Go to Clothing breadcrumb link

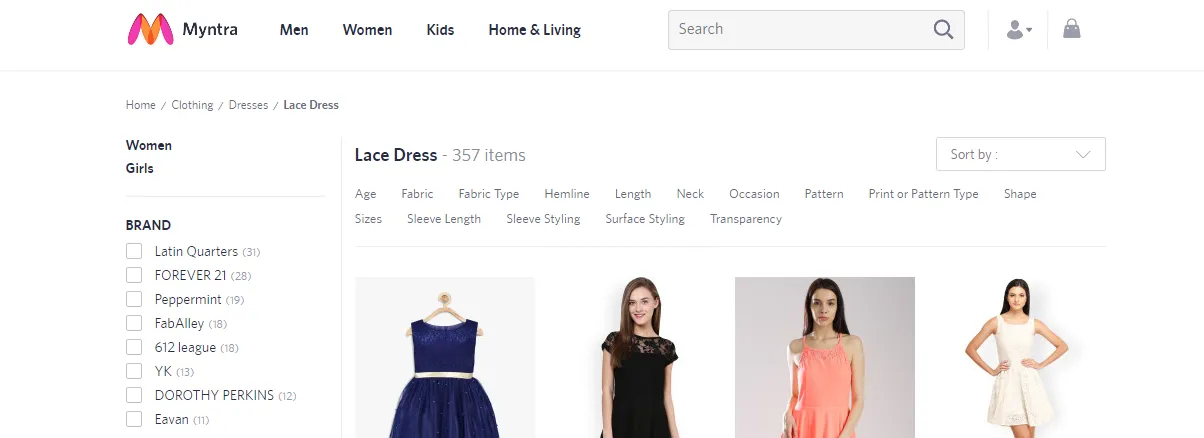click(192, 105)
